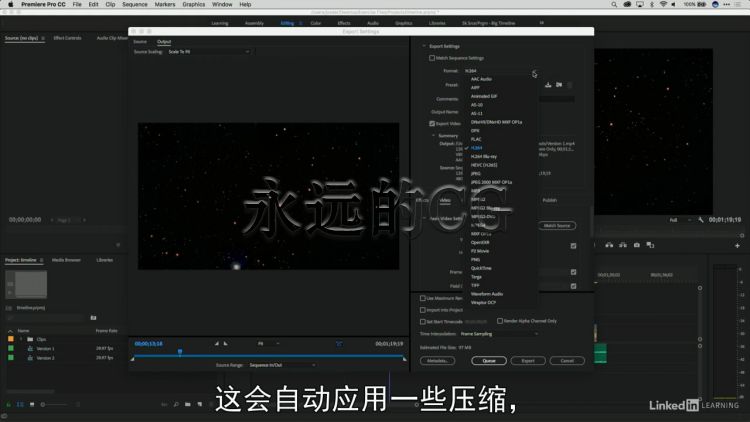Screen dimensions: 750x422
Task: Open the Program Monitor wrench settings icon
Action: (701, 220)
